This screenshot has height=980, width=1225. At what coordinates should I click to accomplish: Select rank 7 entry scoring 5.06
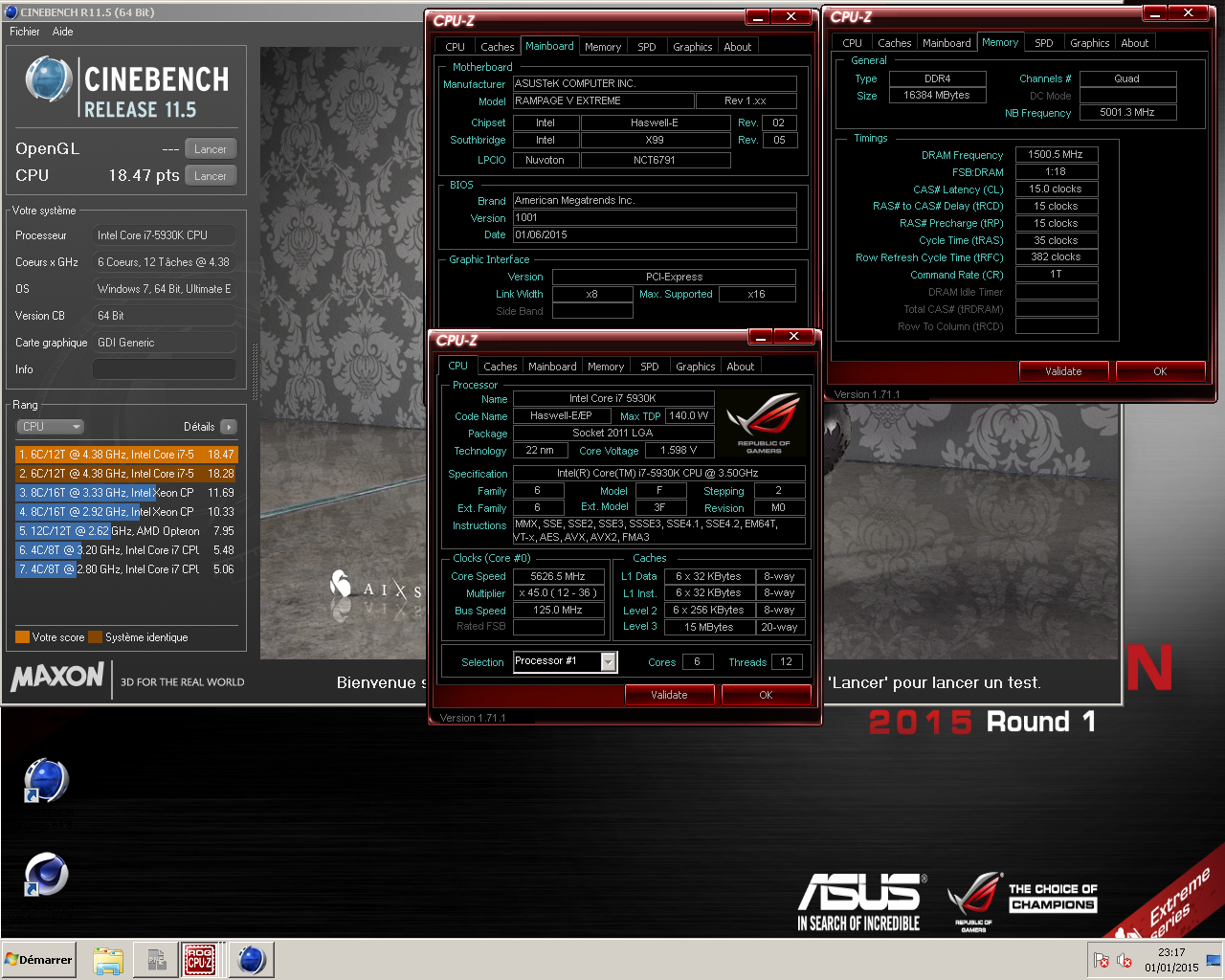126,569
